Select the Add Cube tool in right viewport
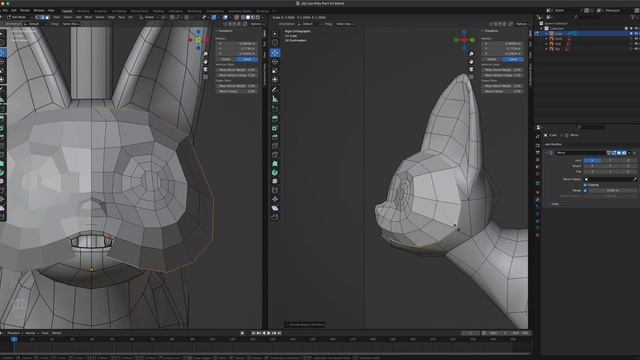 pyautogui.click(x=275, y=109)
